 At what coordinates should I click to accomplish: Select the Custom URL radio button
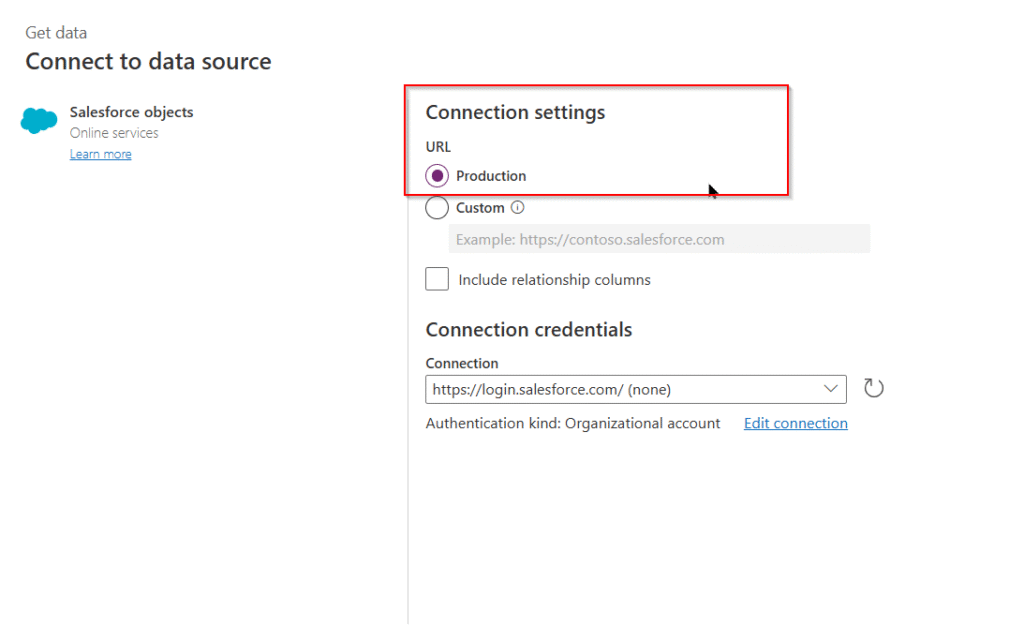click(437, 208)
